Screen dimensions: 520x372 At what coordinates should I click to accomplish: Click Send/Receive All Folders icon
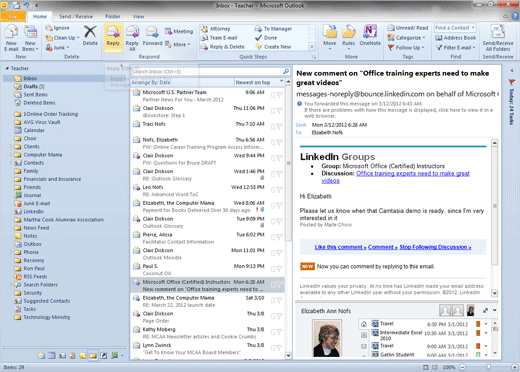pyautogui.click(x=498, y=32)
